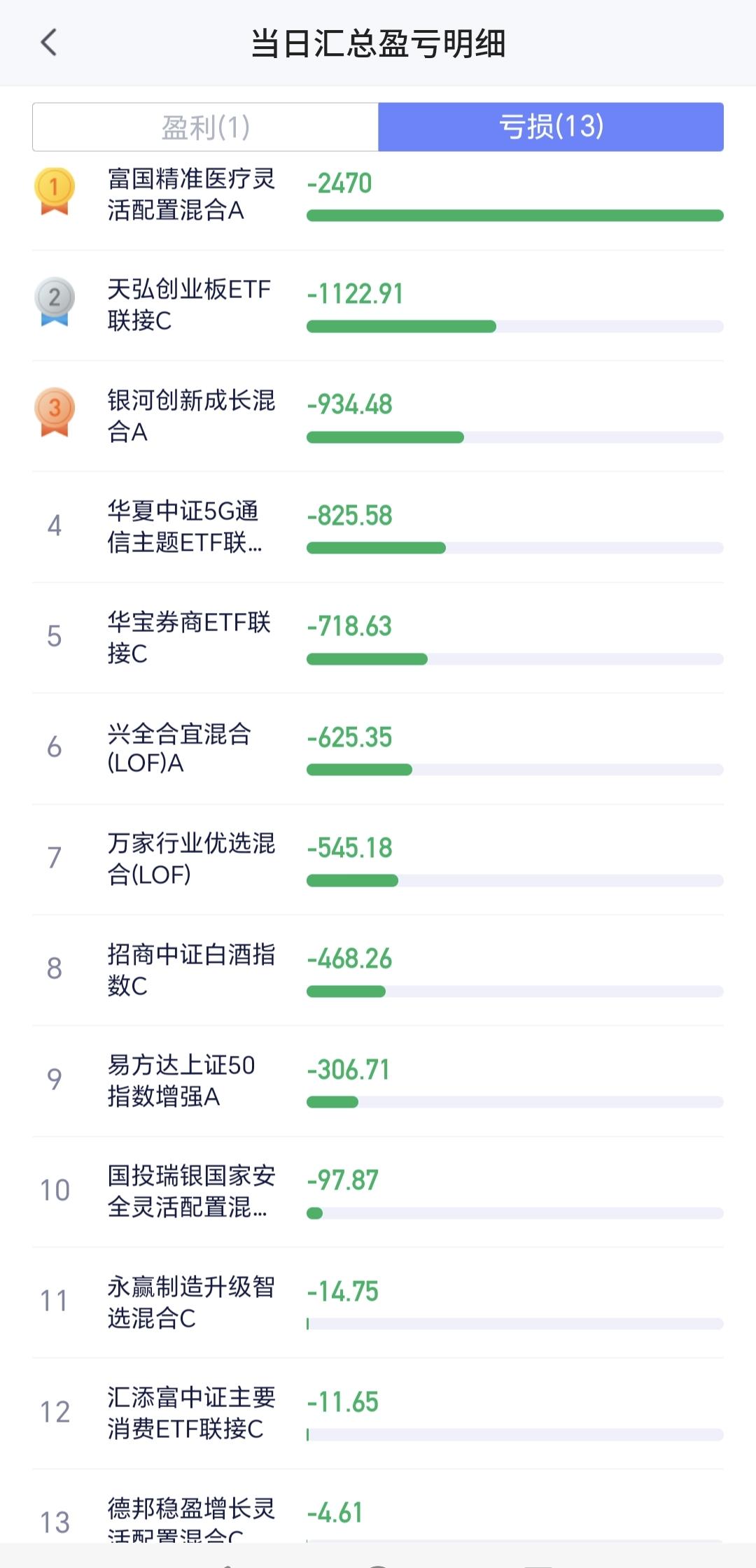This screenshot has width=756, height=1568.
Task: Select the 亏损(13) tab
Action: 551,127
